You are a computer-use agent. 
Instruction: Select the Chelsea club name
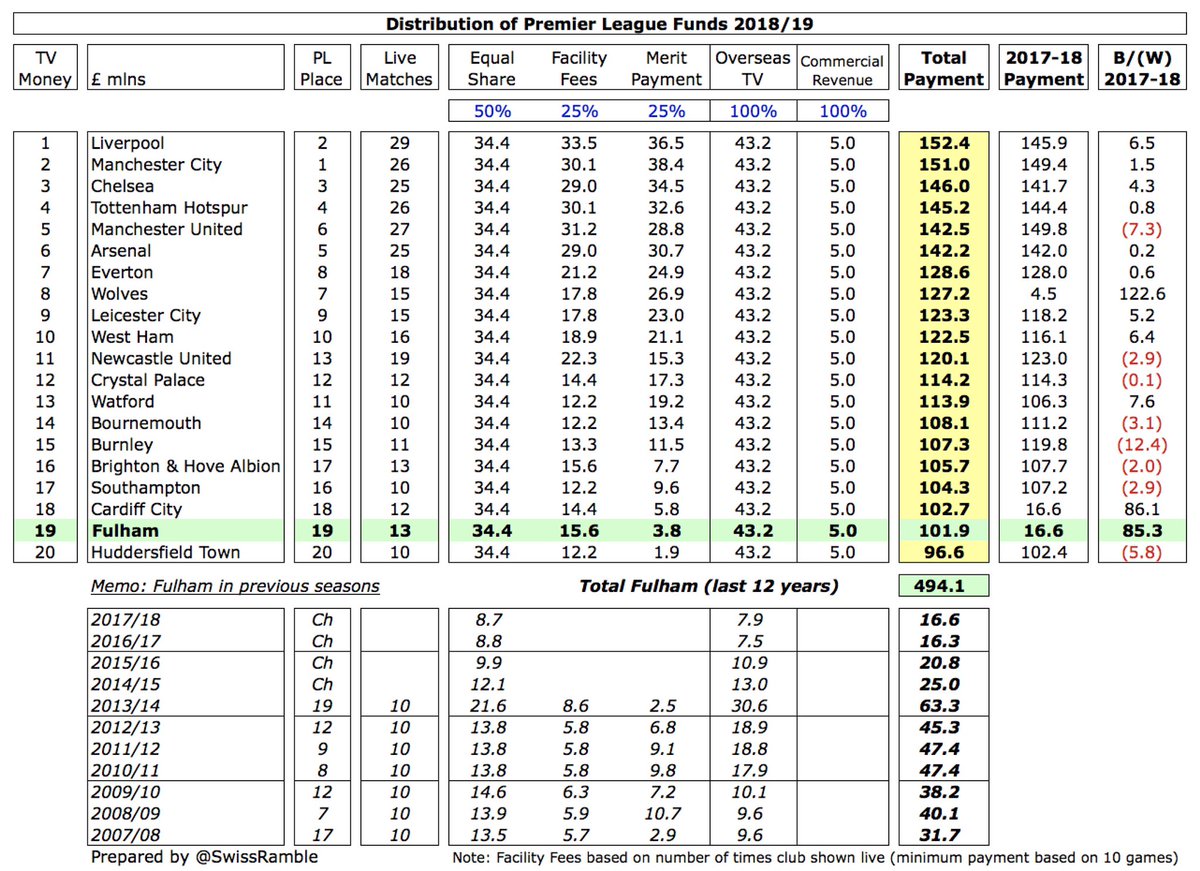(x=120, y=186)
